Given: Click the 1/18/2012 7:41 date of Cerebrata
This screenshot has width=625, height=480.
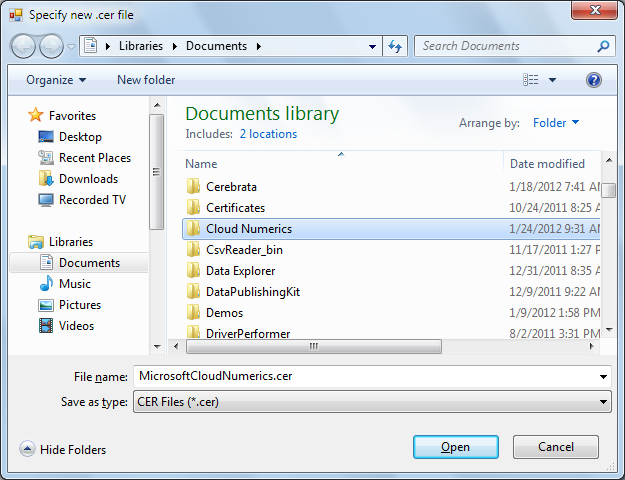Looking at the screenshot, I should 554,187.
